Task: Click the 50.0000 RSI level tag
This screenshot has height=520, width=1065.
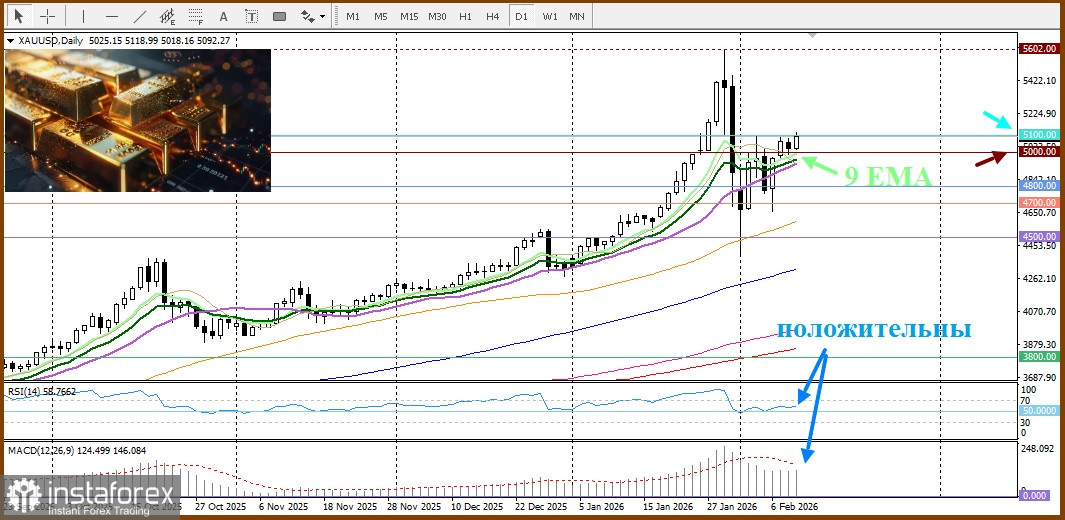Action: coord(1039,411)
